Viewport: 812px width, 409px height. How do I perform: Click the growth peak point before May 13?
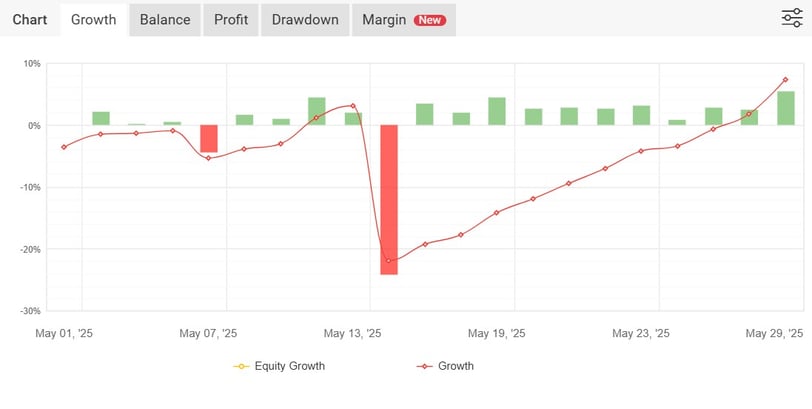[x=353, y=106]
